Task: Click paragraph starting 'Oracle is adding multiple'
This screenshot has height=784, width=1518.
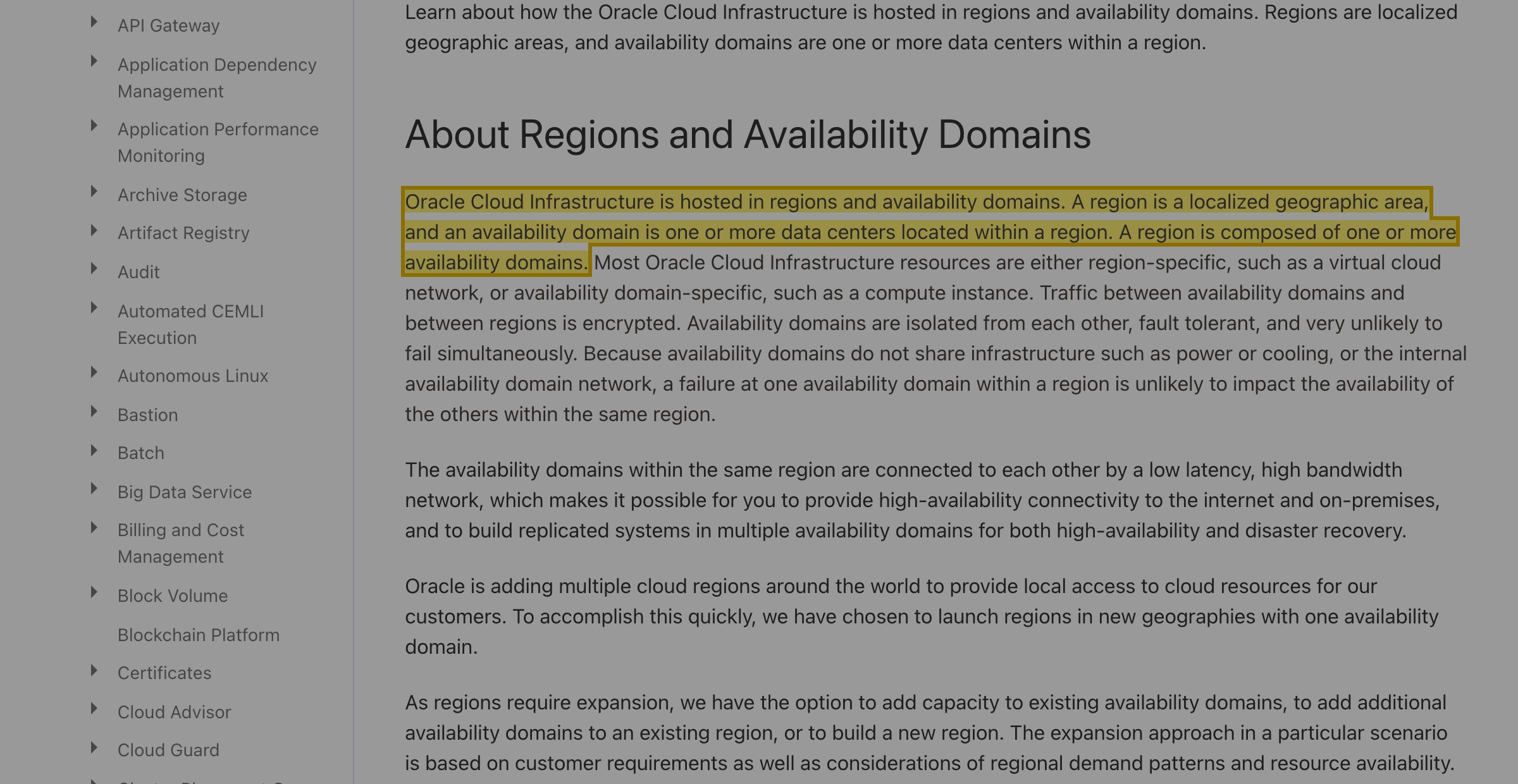Action: click(922, 616)
